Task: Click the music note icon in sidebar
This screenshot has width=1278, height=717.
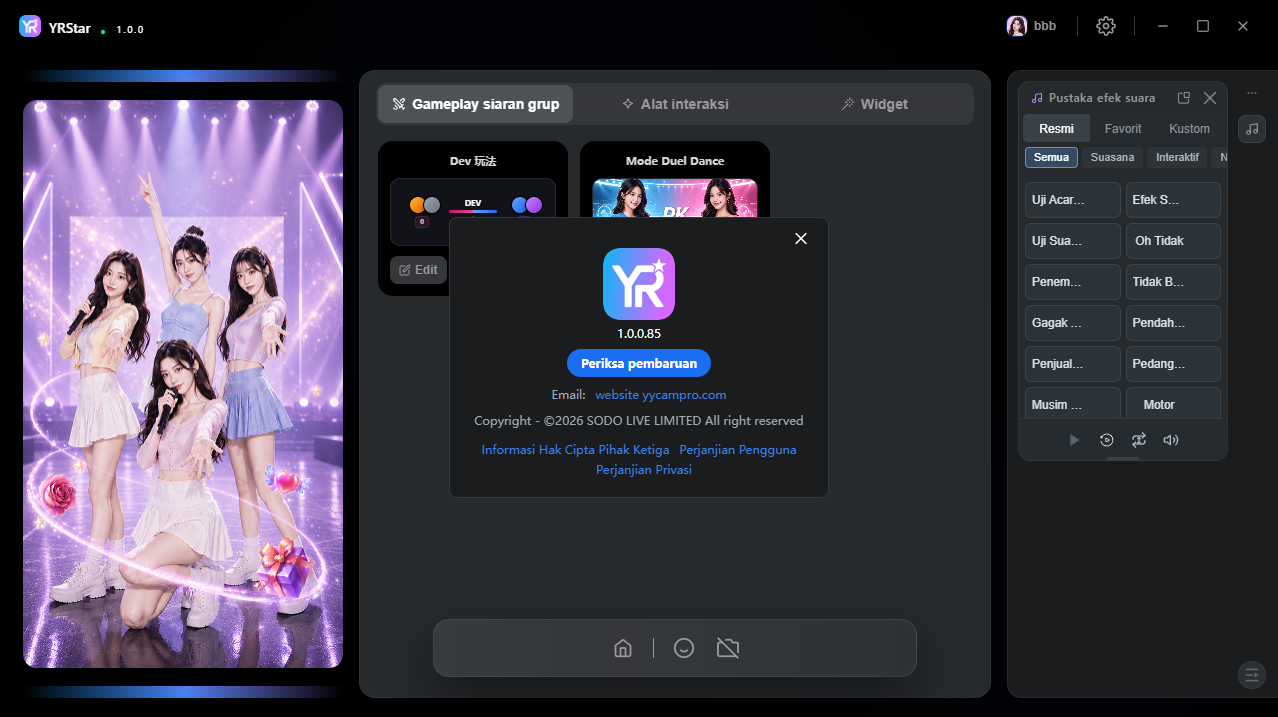Action: pos(1252,128)
